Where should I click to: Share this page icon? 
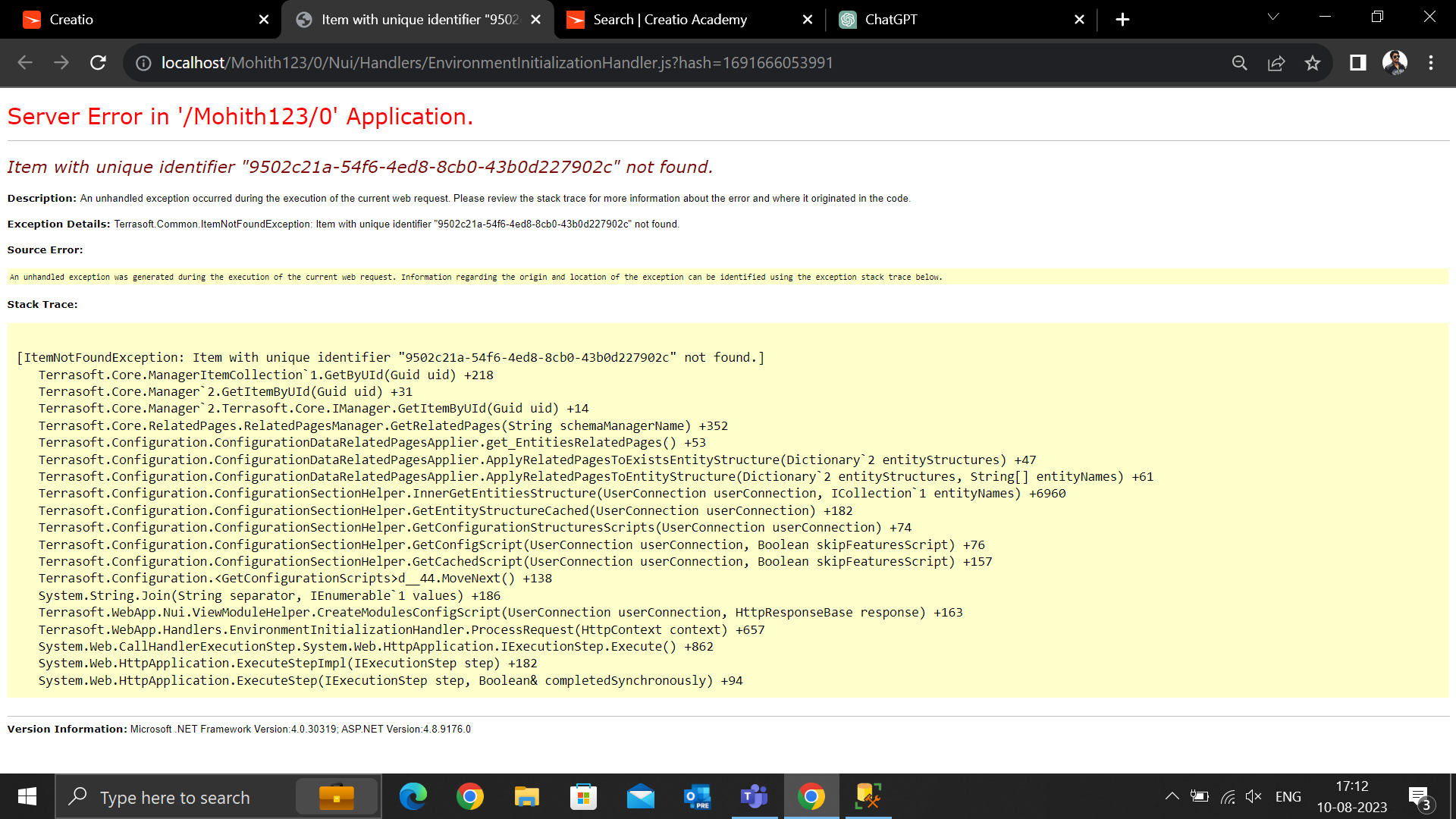coord(1276,63)
